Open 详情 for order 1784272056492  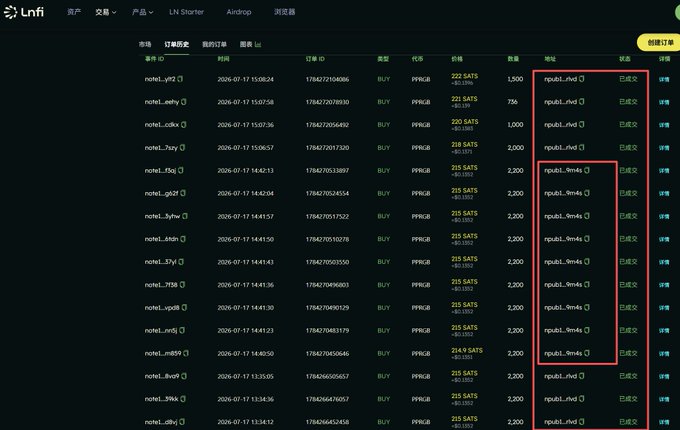click(x=664, y=125)
